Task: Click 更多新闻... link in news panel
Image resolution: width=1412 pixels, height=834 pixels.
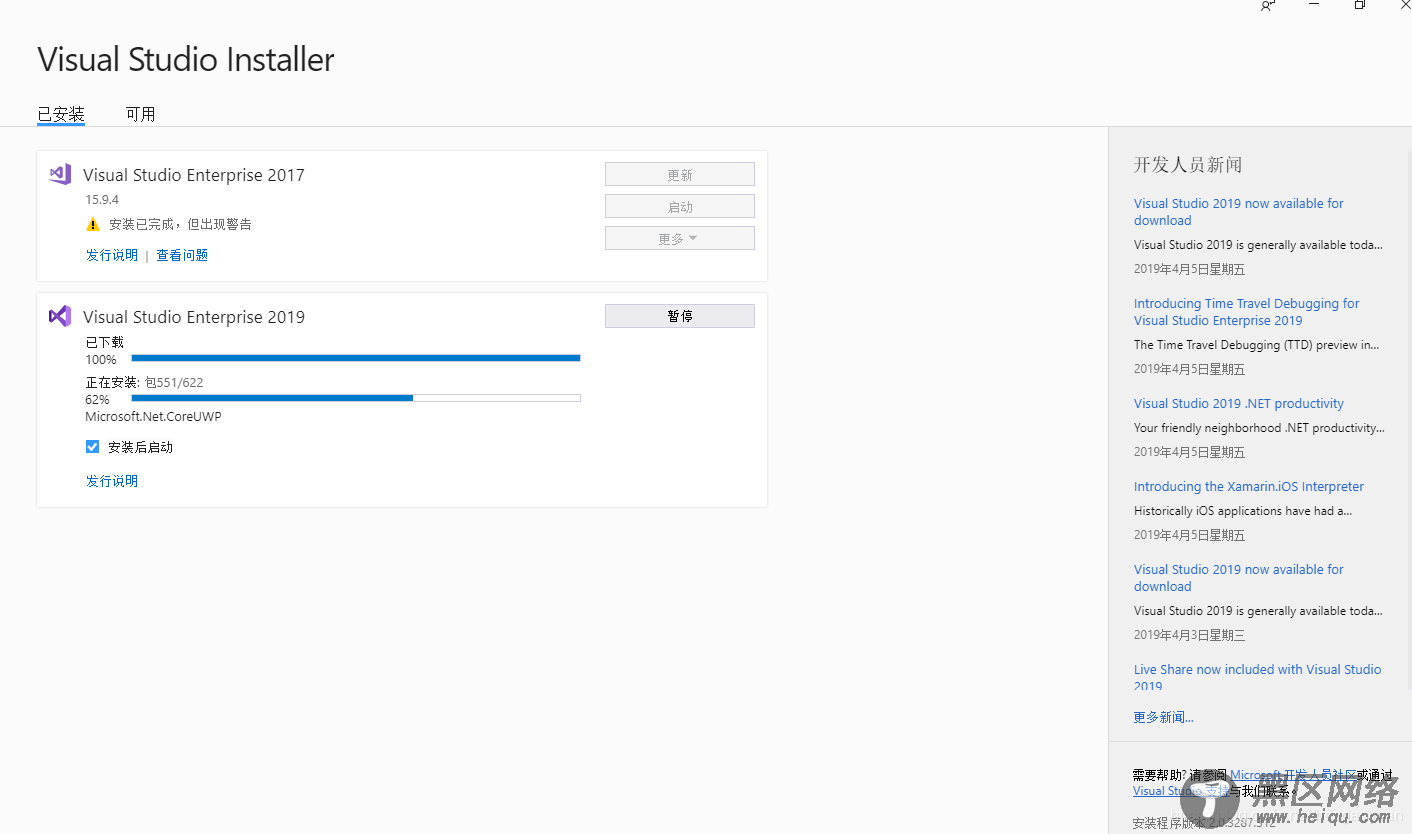Action: 1163,717
